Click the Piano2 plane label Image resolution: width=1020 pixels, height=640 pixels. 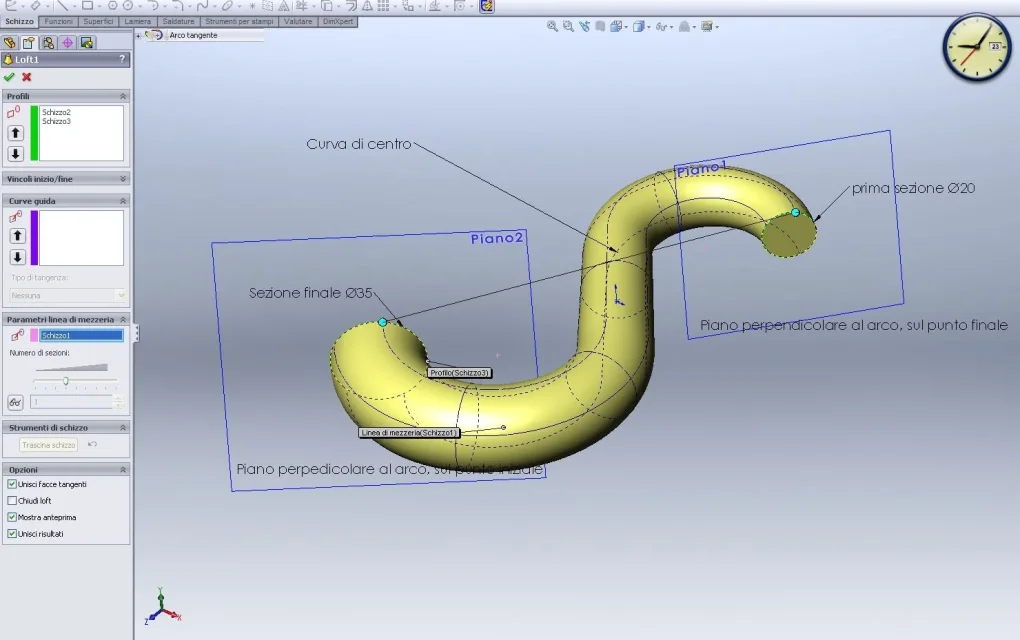(x=497, y=239)
